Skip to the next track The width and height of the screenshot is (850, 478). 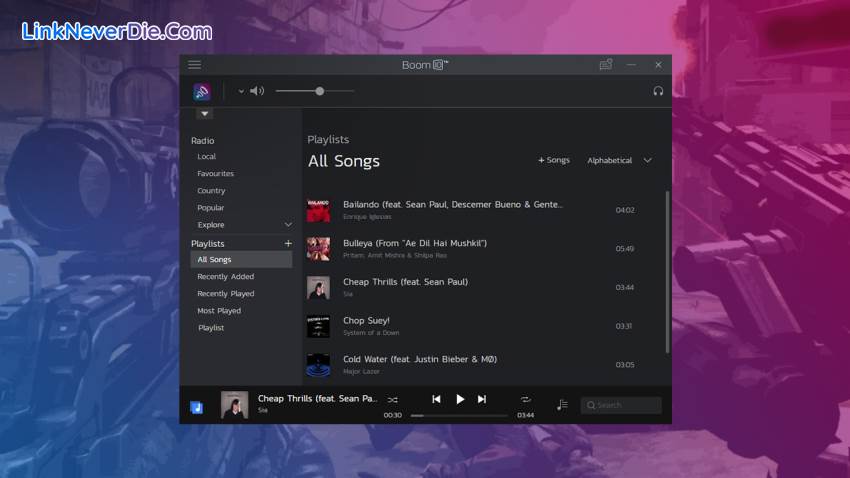click(x=482, y=399)
